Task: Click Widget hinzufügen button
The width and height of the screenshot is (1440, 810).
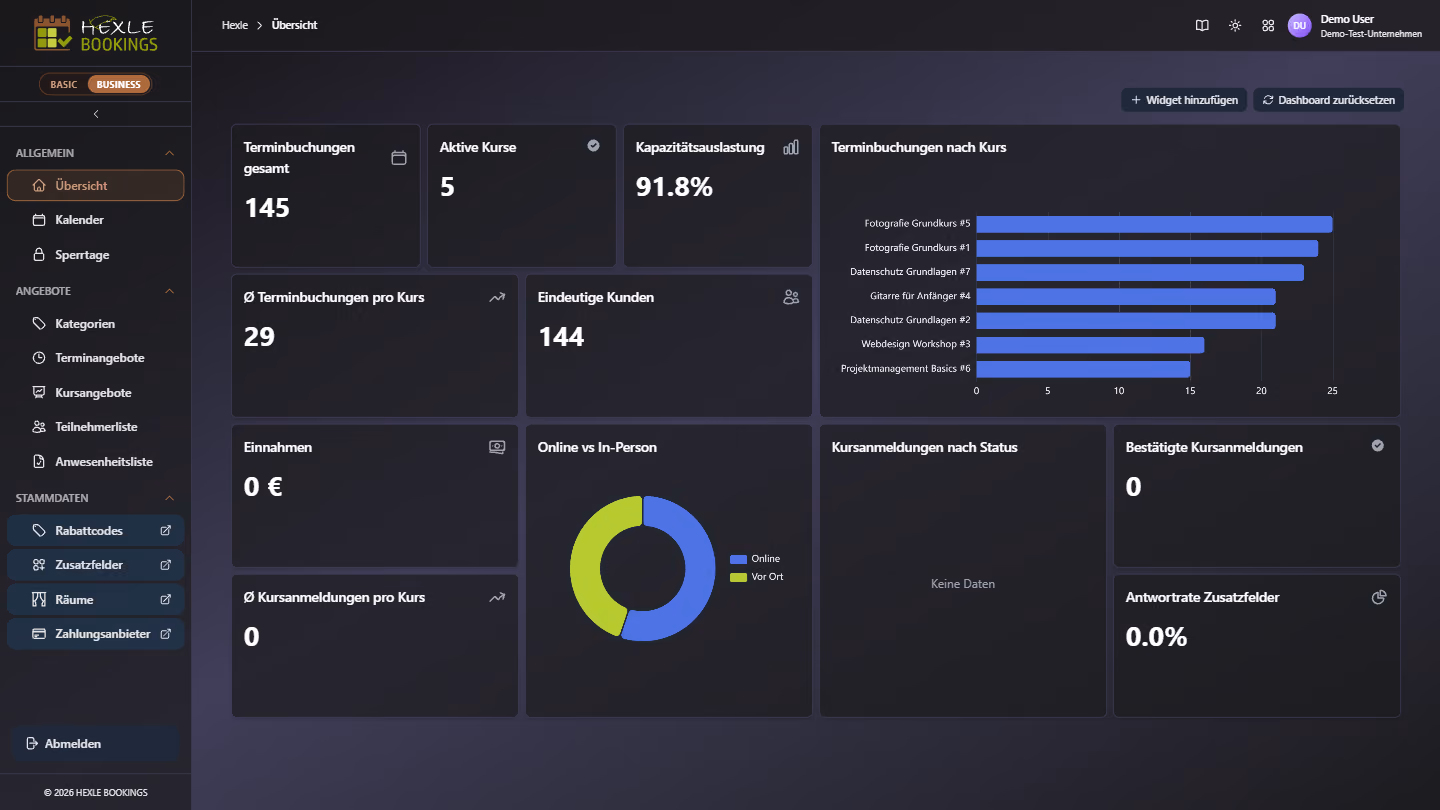Action: pos(1184,100)
